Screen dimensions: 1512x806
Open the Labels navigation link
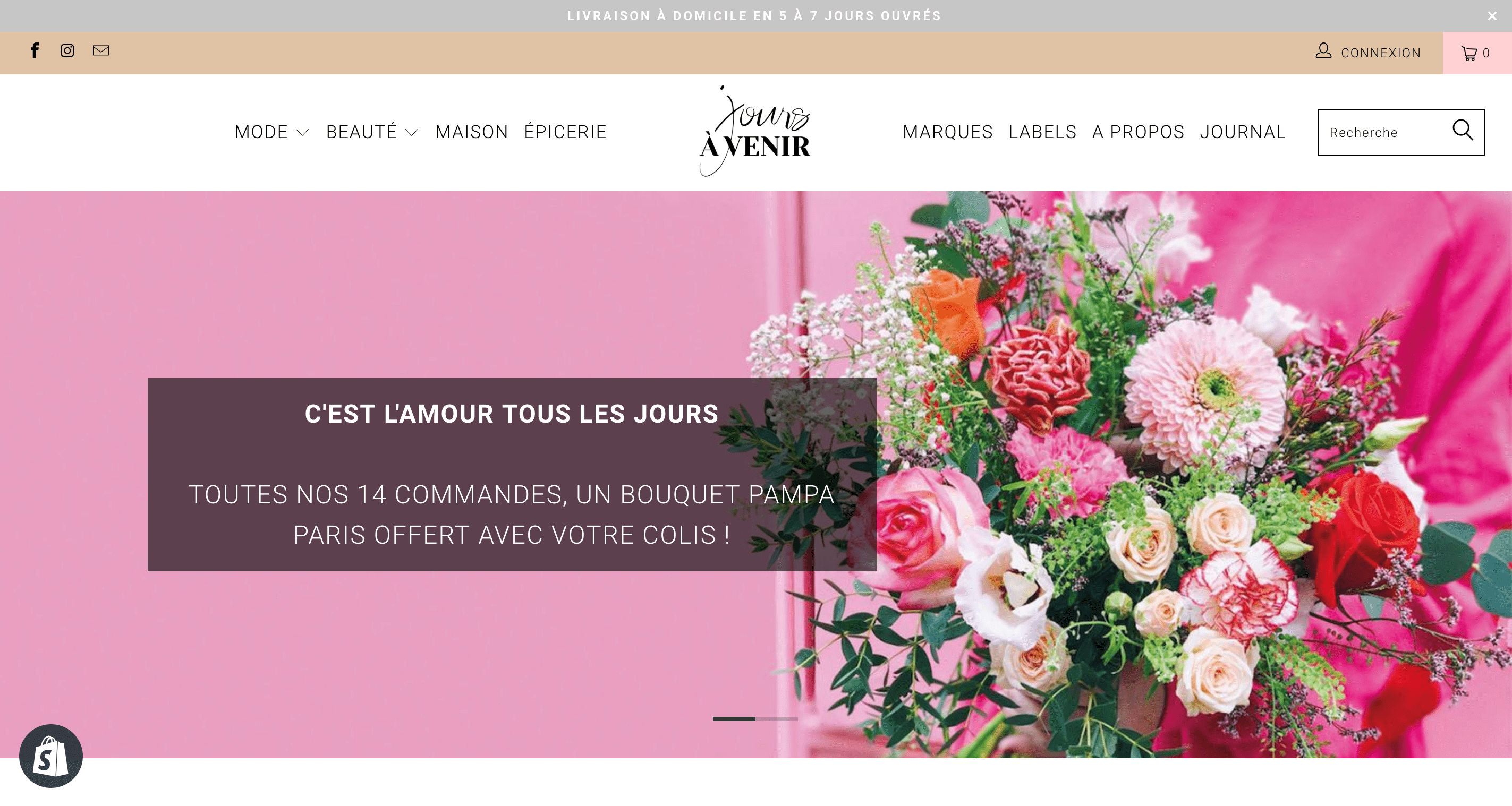tap(1042, 132)
